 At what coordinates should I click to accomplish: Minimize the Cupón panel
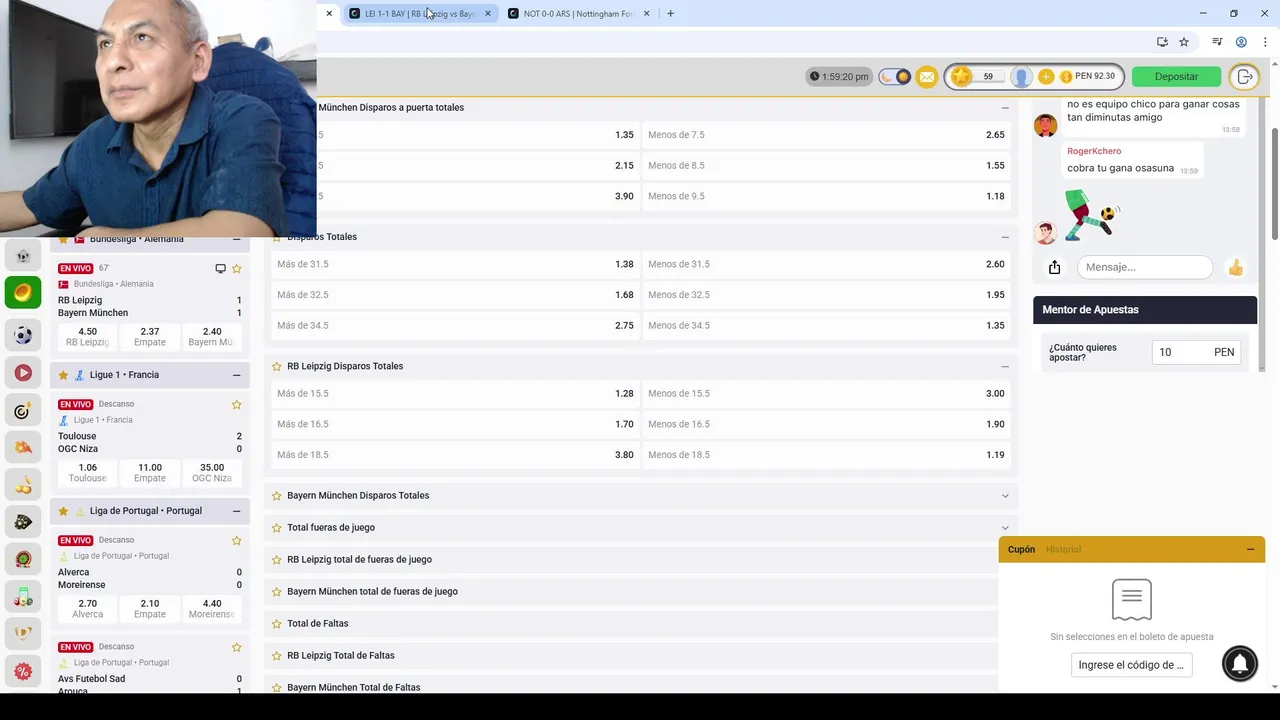[x=1250, y=549]
